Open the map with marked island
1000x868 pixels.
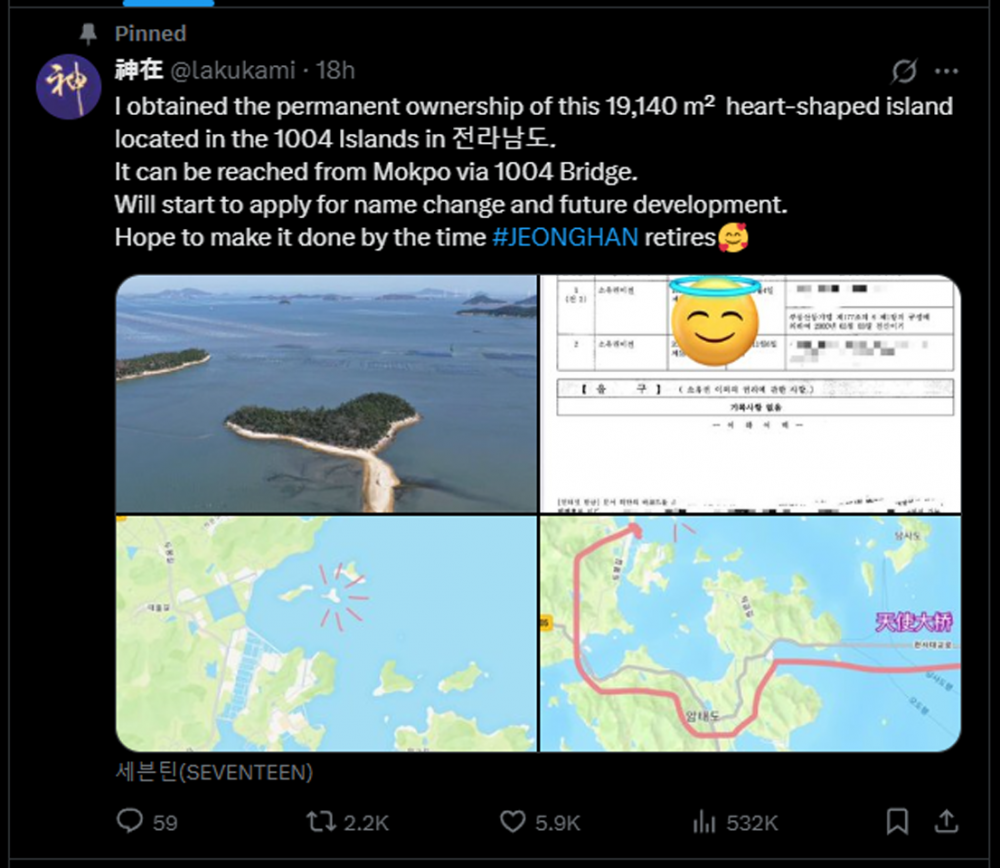tap(326, 634)
